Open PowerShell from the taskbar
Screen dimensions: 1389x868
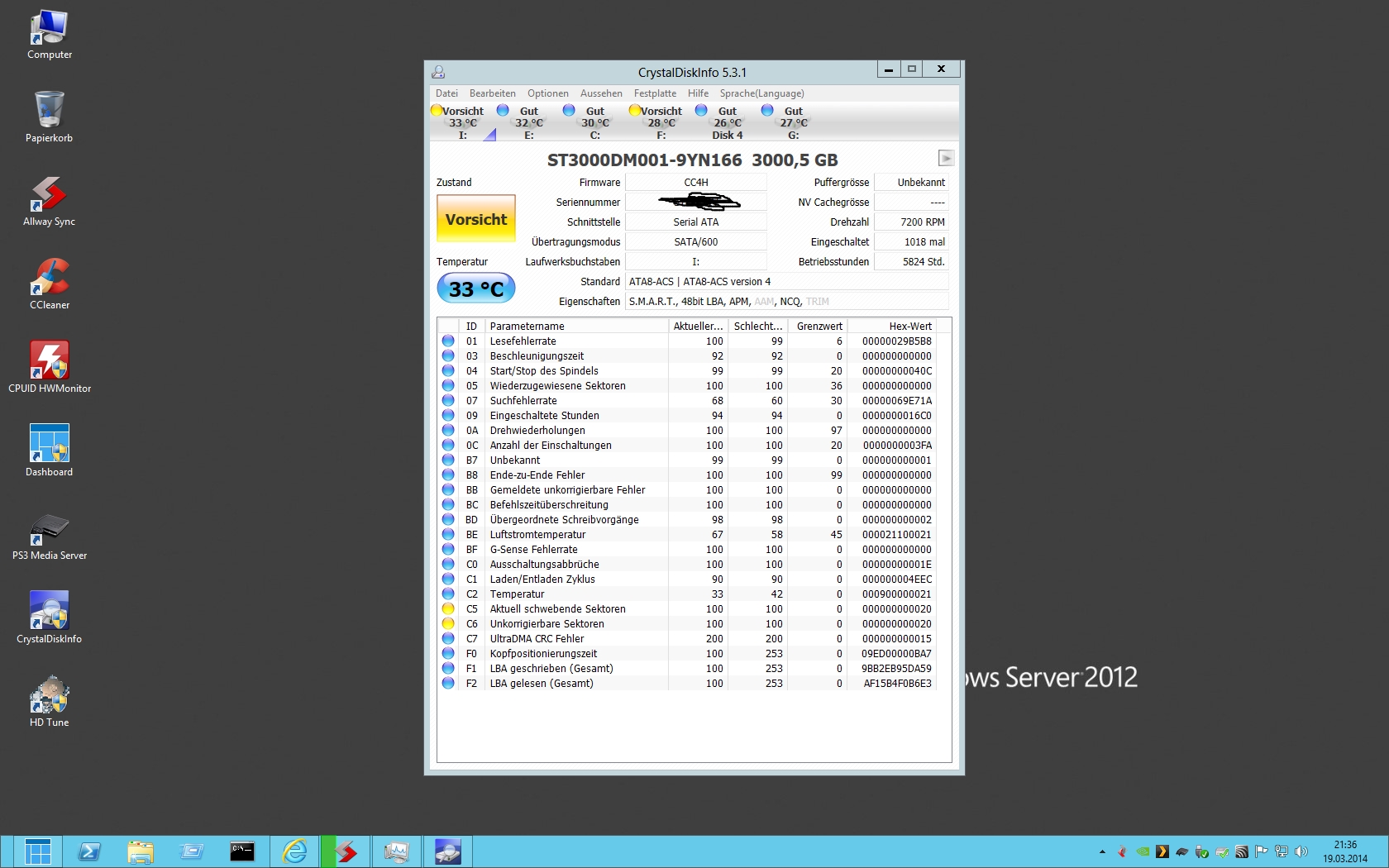[89, 851]
